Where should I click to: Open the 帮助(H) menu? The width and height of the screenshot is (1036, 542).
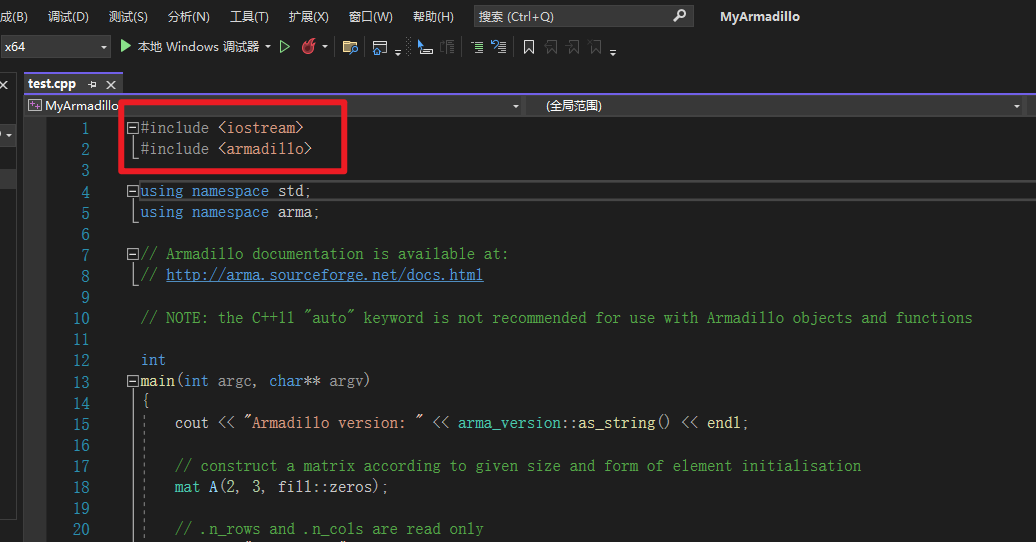tap(433, 17)
